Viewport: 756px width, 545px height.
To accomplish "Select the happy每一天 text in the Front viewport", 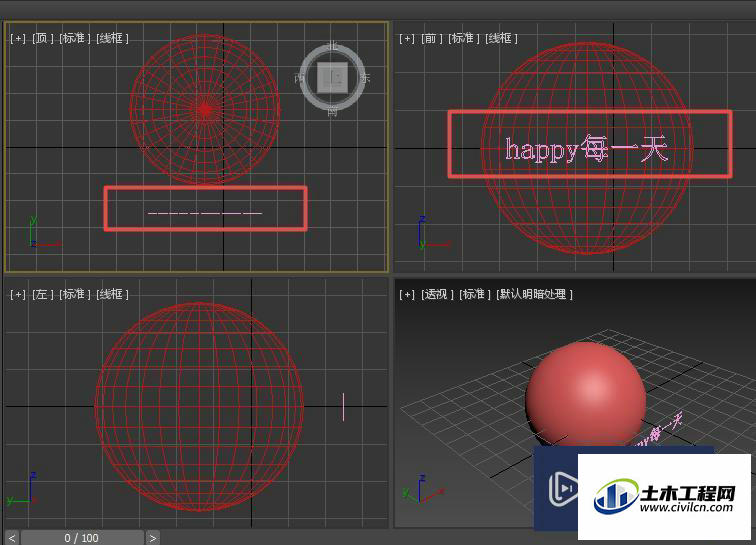I will pos(587,149).
